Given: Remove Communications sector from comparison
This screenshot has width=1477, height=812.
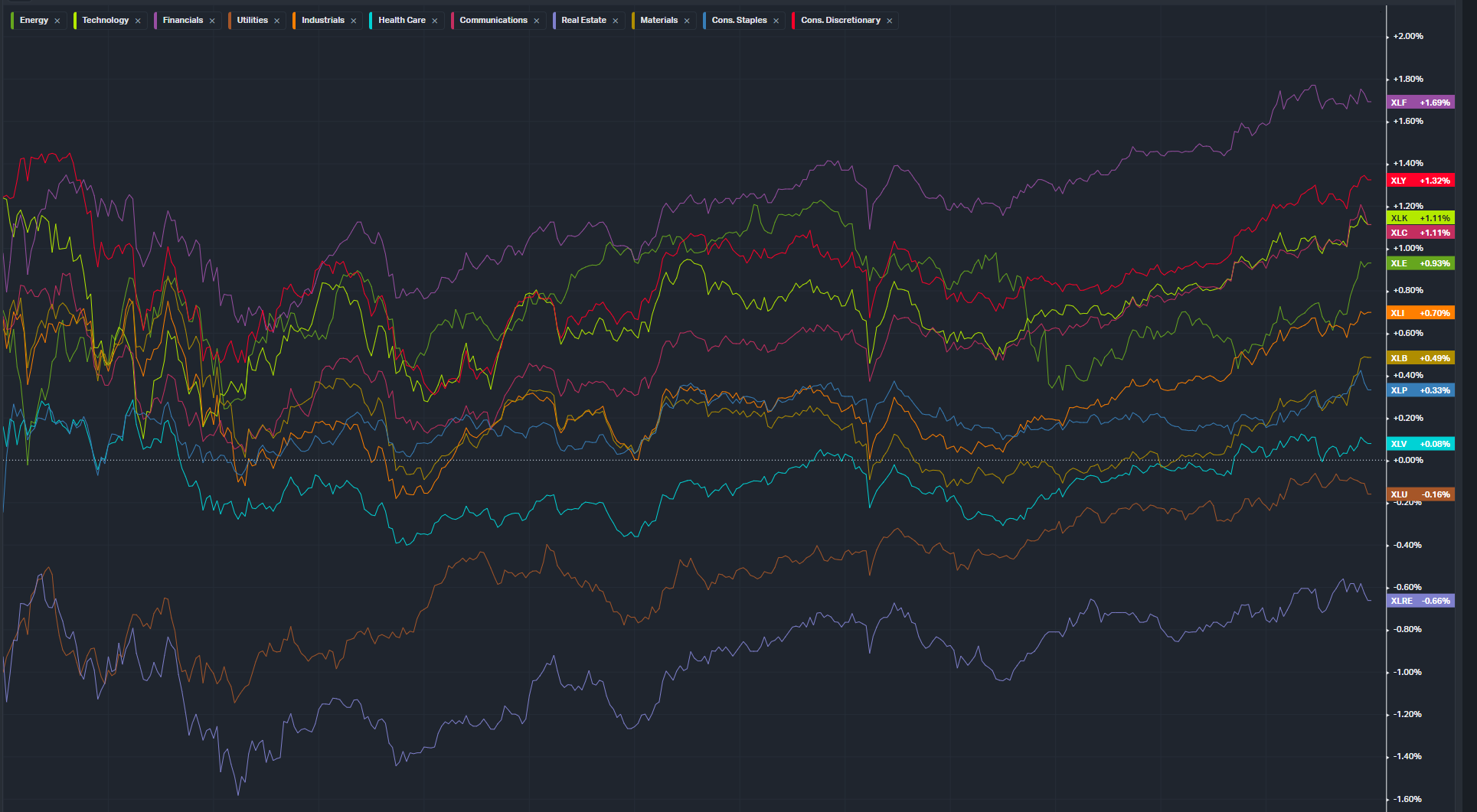Looking at the screenshot, I should pyautogui.click(x=537, y=21).
